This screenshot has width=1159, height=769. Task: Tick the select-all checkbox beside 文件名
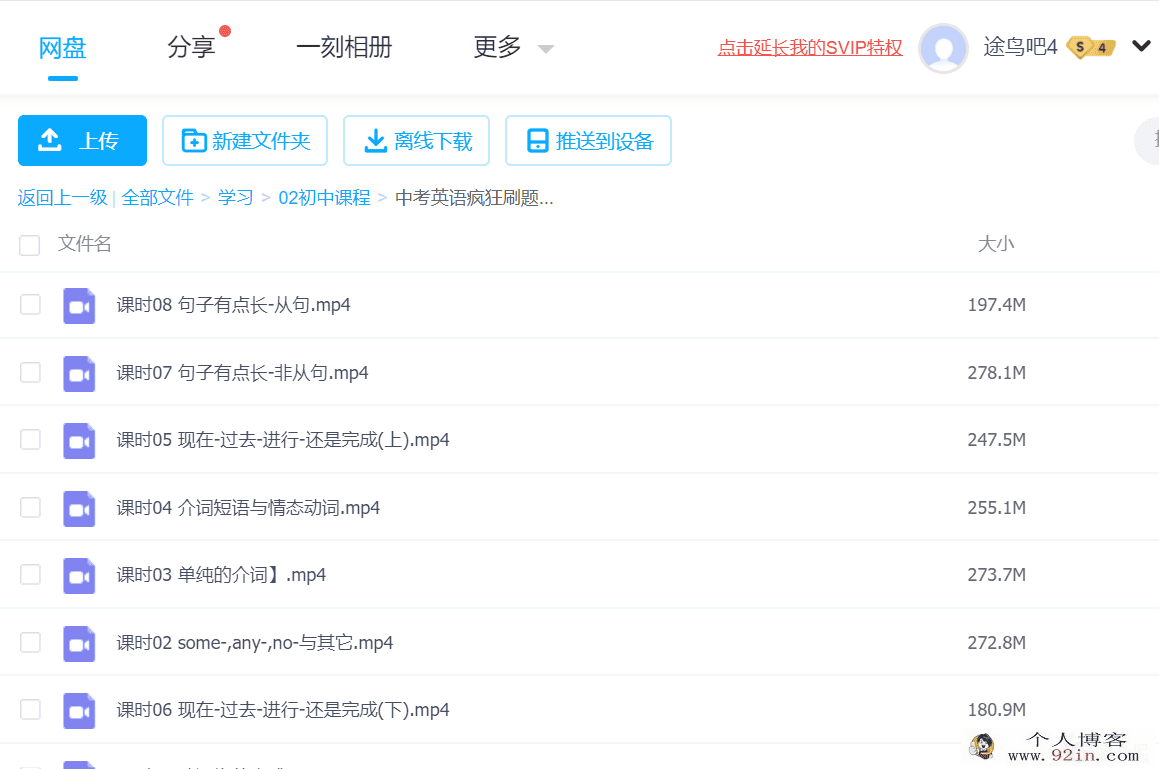click(30, 245)
